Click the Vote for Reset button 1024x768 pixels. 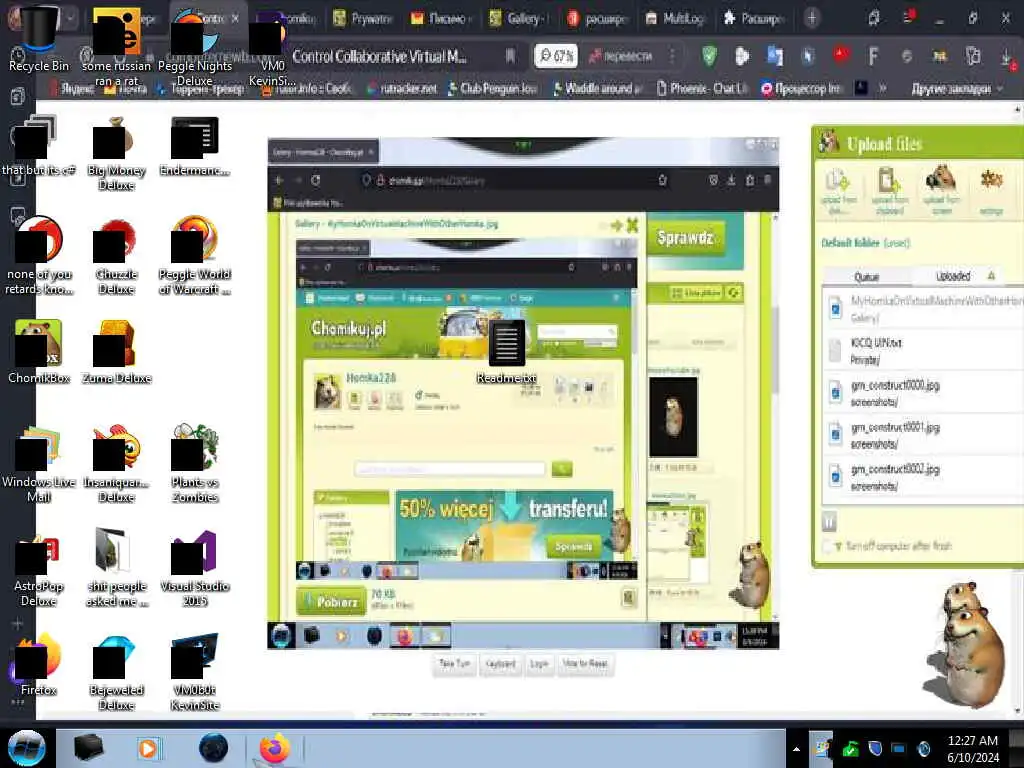(584, 664)
